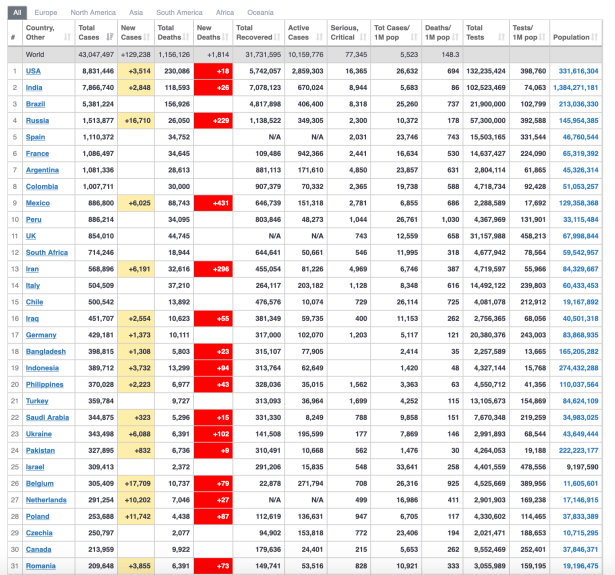This screenshot has width=615, height=575.
Task: Sort by Total Deaths column header
Action: pyautogui.click(x=173, y=33)
